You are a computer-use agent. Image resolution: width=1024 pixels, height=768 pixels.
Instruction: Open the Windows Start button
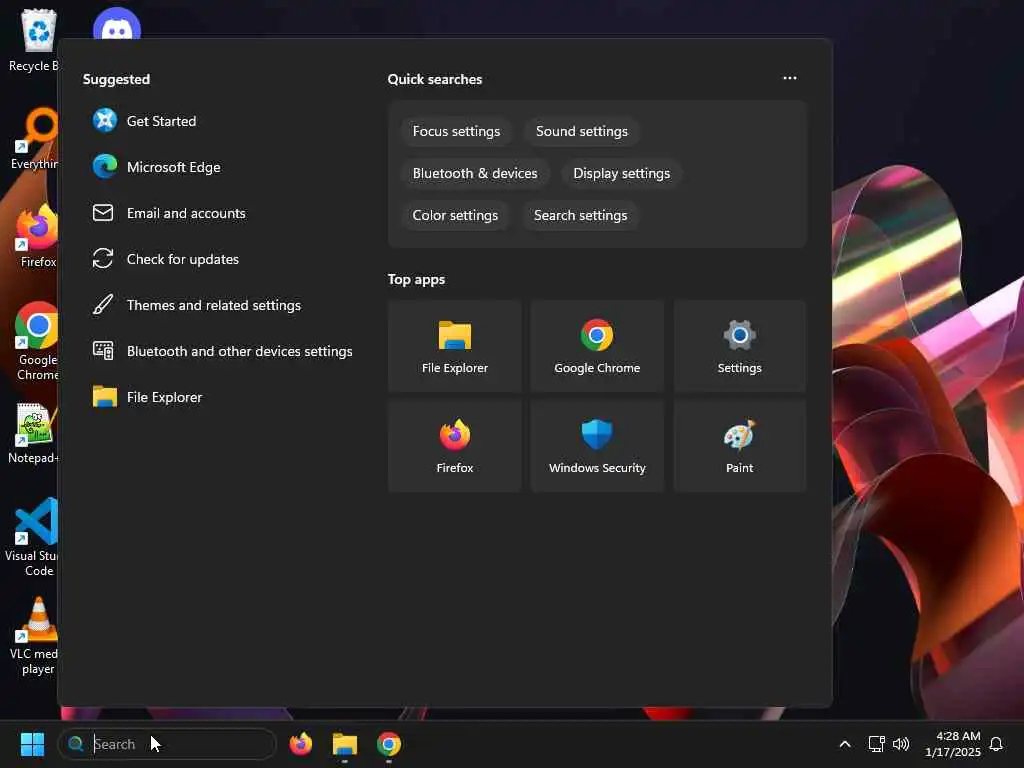click(x=32, y=744)
